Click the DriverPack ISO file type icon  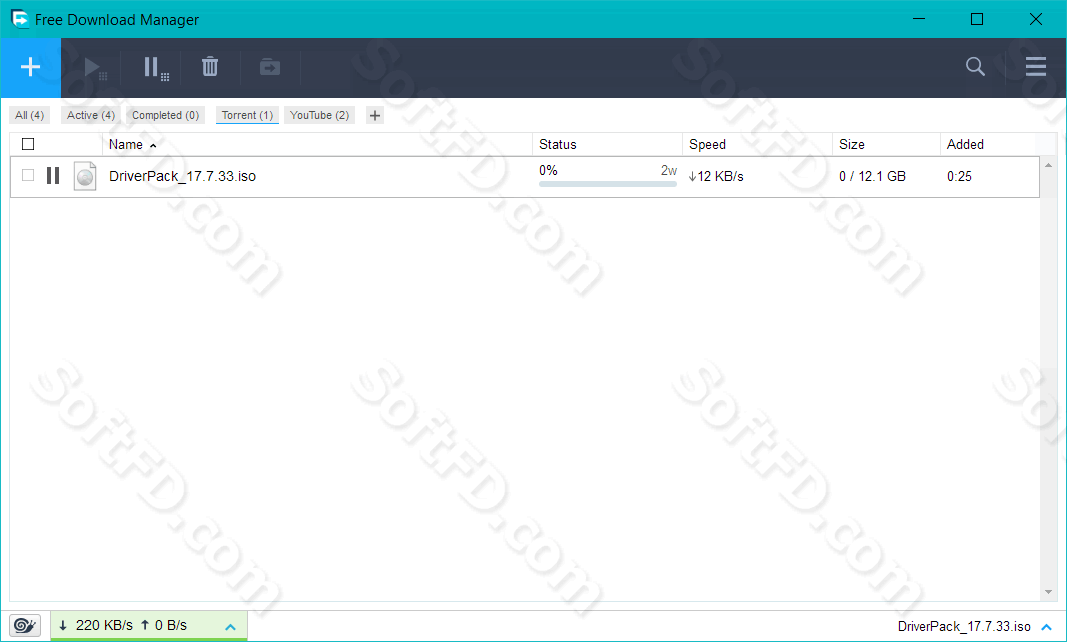click(x=85, y=176)
